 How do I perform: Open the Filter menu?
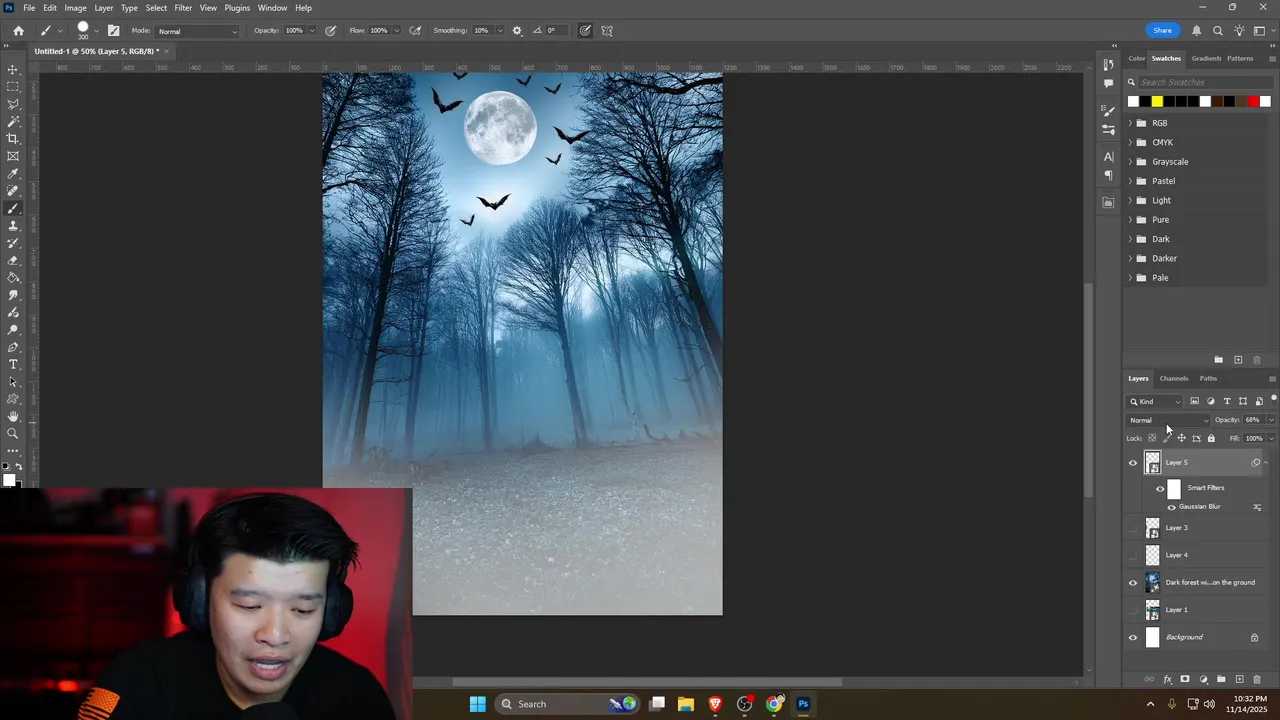[x=183, y=8]
